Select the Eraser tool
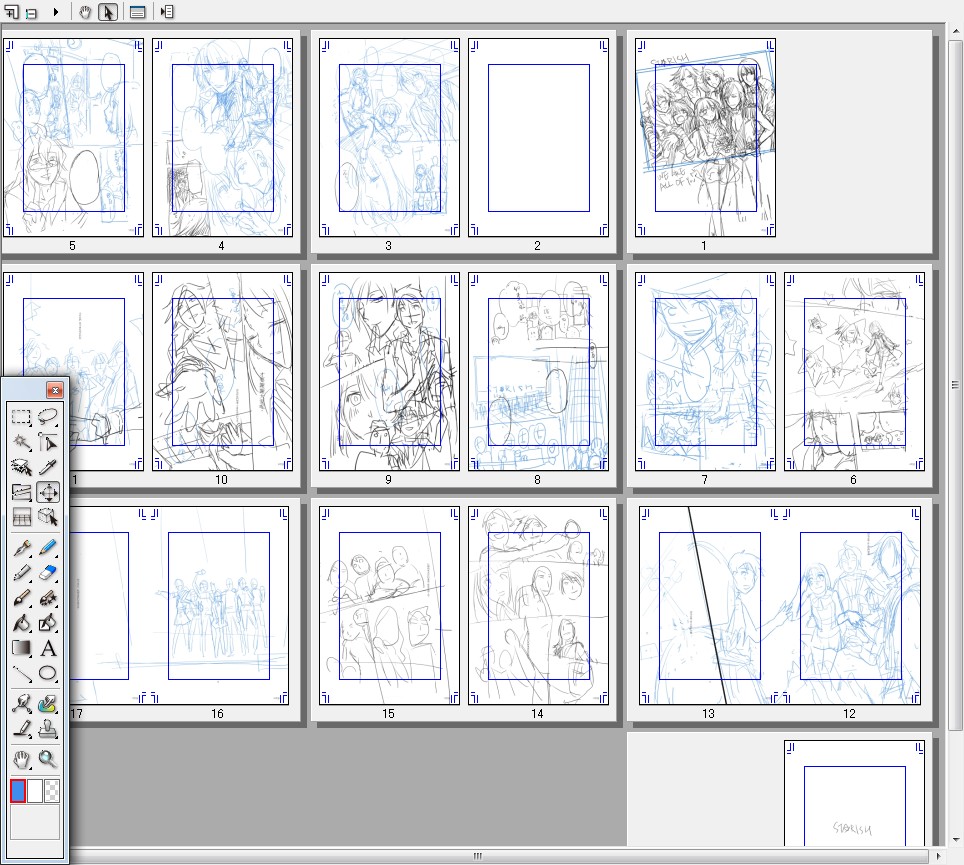The image size is (964, 865). (48, 572)
